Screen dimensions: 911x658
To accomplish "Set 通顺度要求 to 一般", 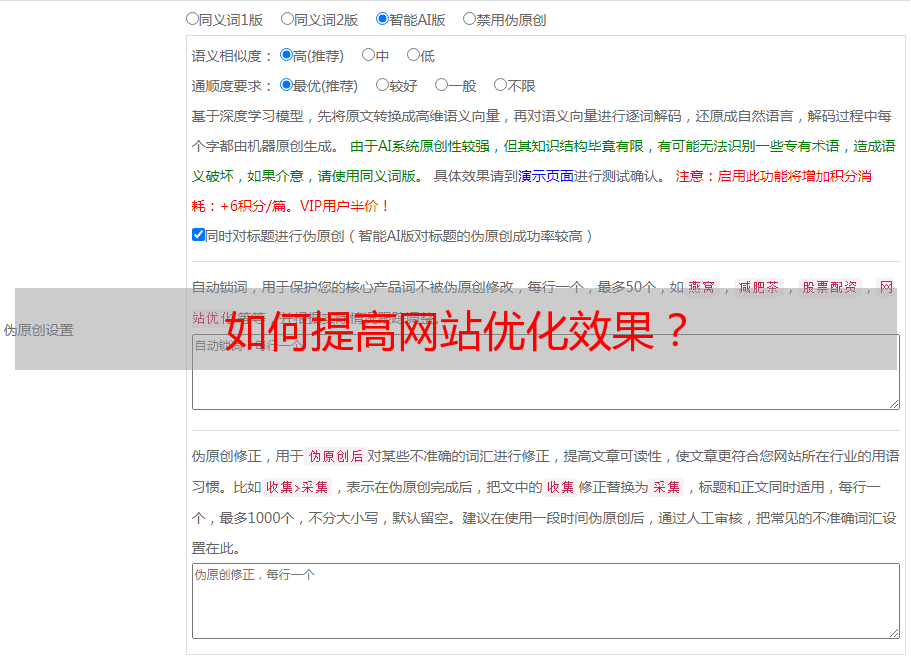I will click(441, 86).
